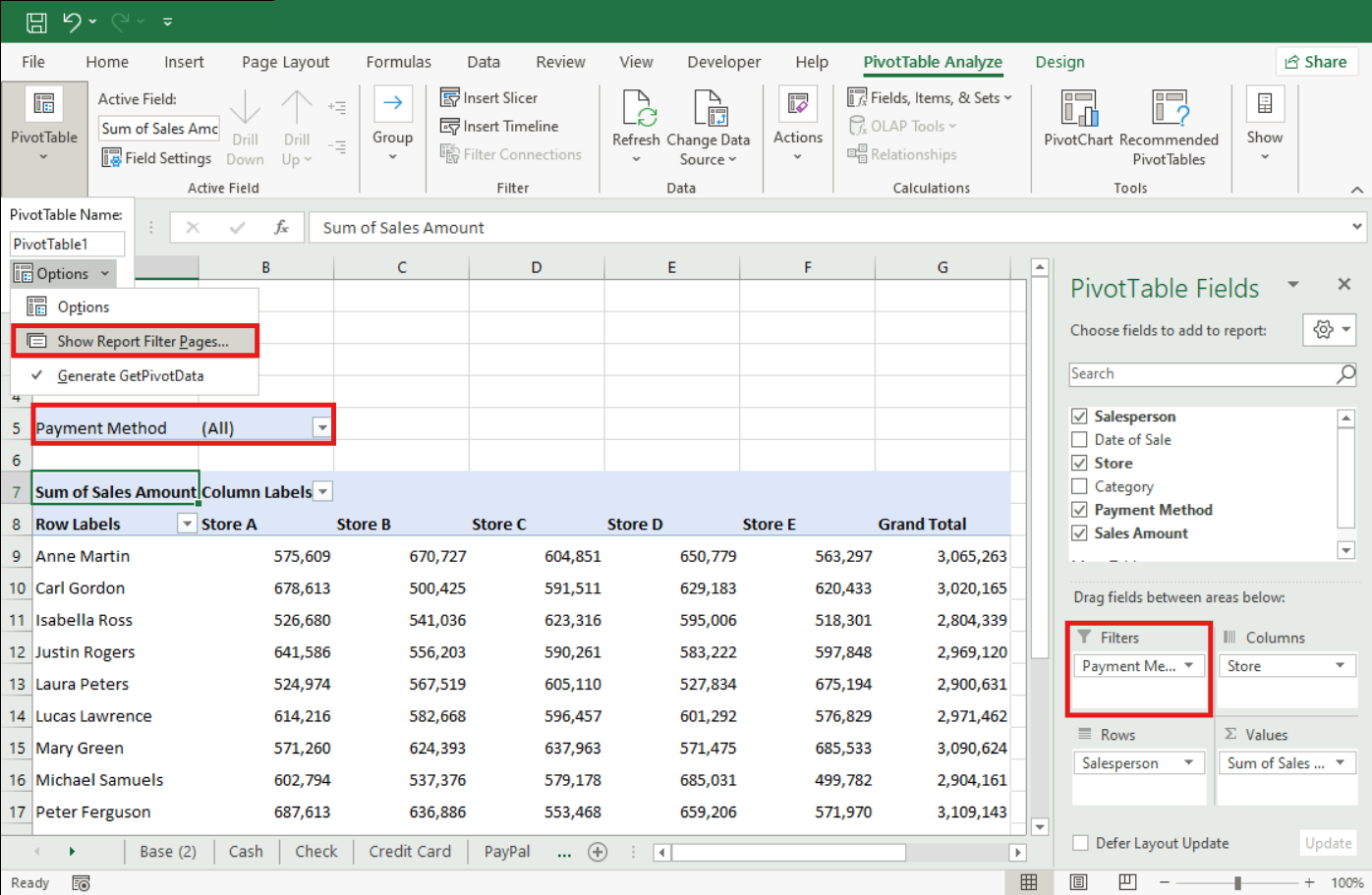The image size is (1372, 895).
Task: Click the Insert Slicer icon
Action: (x=450, y=97)
